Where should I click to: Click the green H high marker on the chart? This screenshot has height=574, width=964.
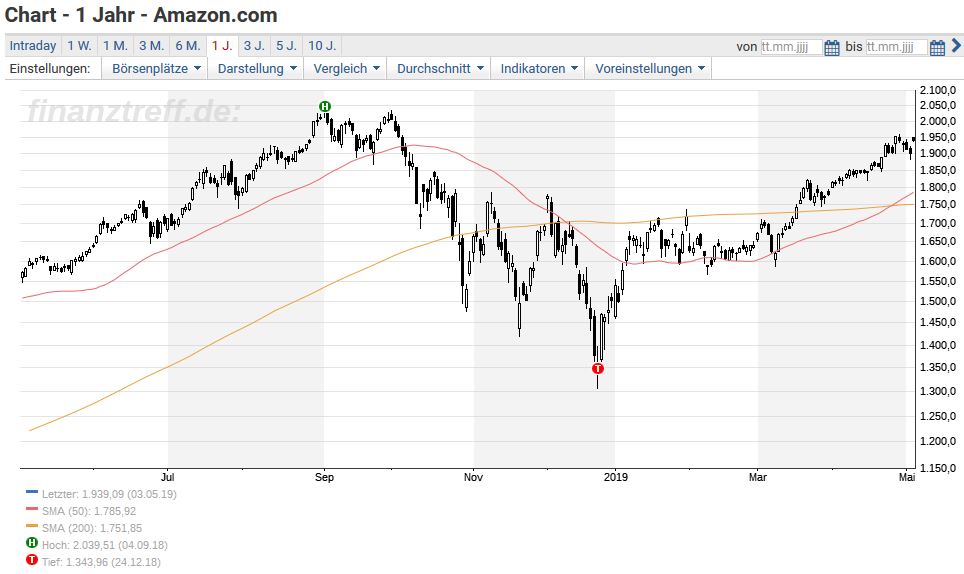tap(325, 106)
